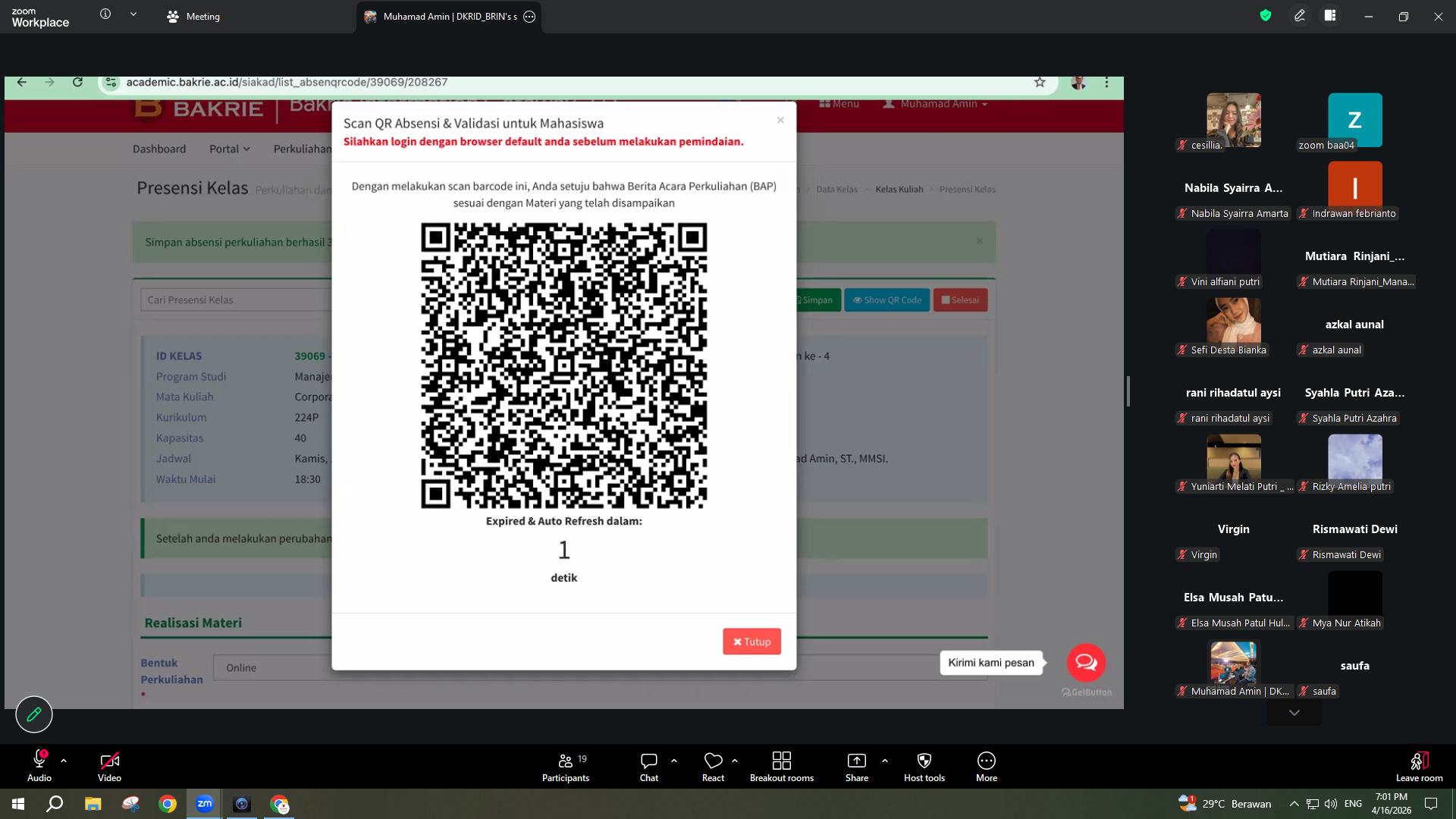Screen dimensions: 1456x819
Task: Open Windows notification center
Action: tap(1431, 804)
